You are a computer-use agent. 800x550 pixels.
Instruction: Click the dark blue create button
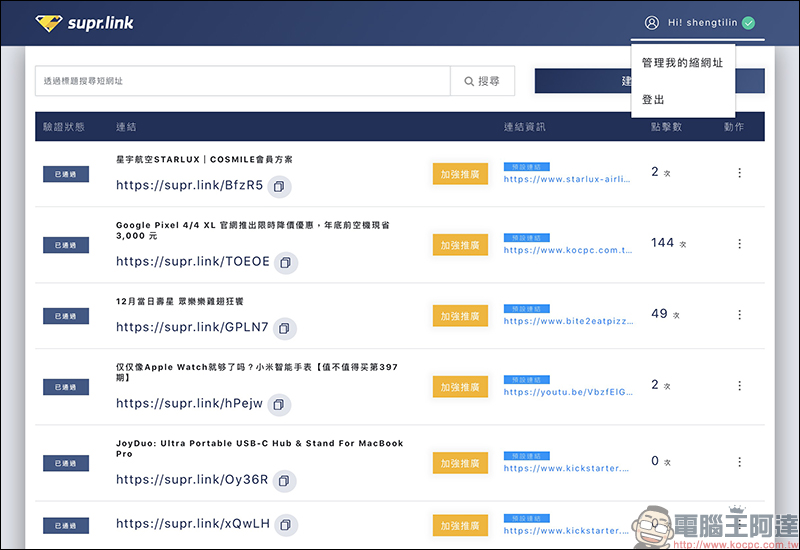pyautogui.click(x=649, y=81)
